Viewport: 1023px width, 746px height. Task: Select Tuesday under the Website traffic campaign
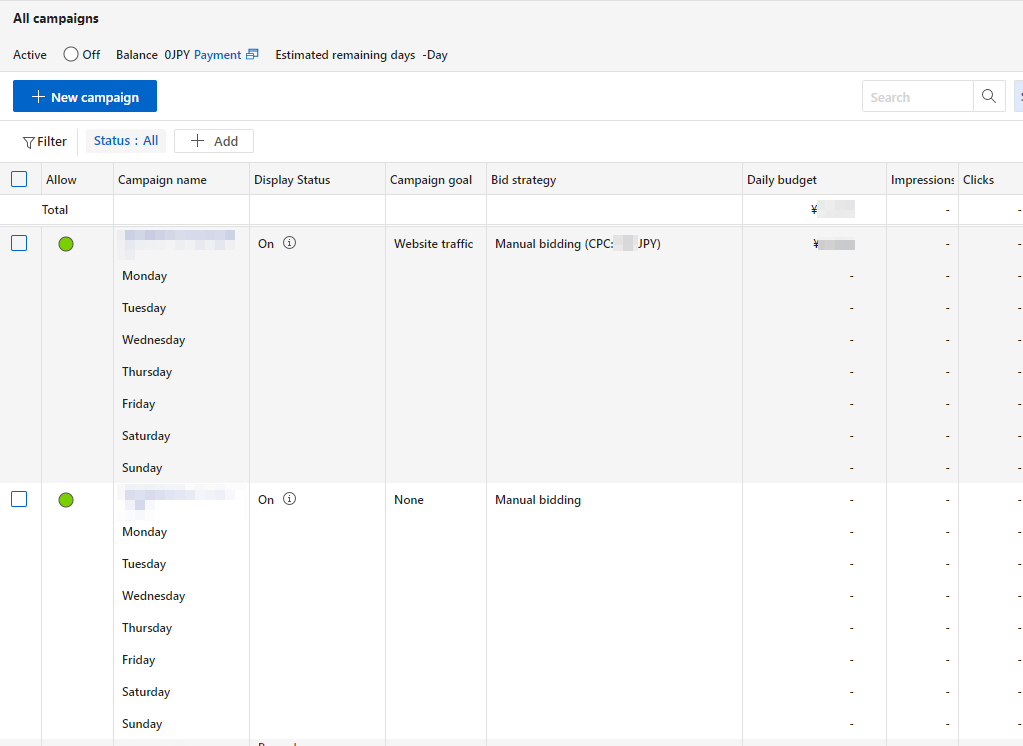144,308
